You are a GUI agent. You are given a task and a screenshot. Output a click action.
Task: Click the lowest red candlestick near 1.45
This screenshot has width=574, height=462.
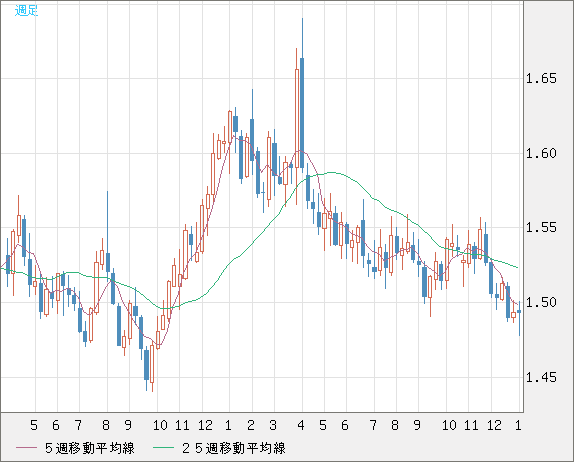click(x=152, y=364)
